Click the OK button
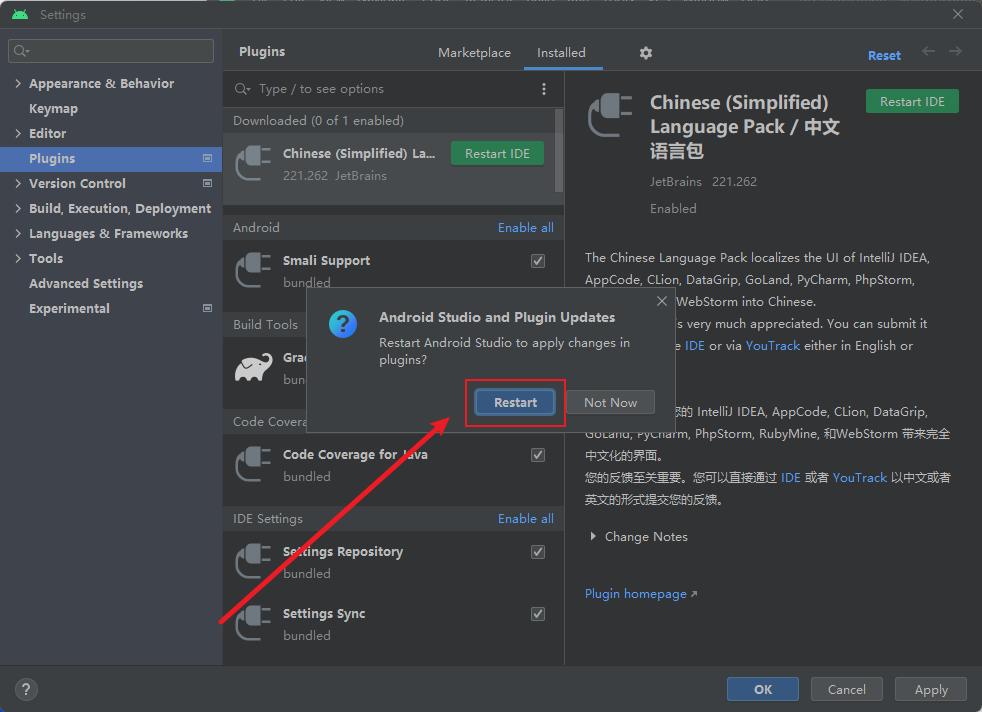The height and width of the screenshot is (712, 982). point(763,689)
